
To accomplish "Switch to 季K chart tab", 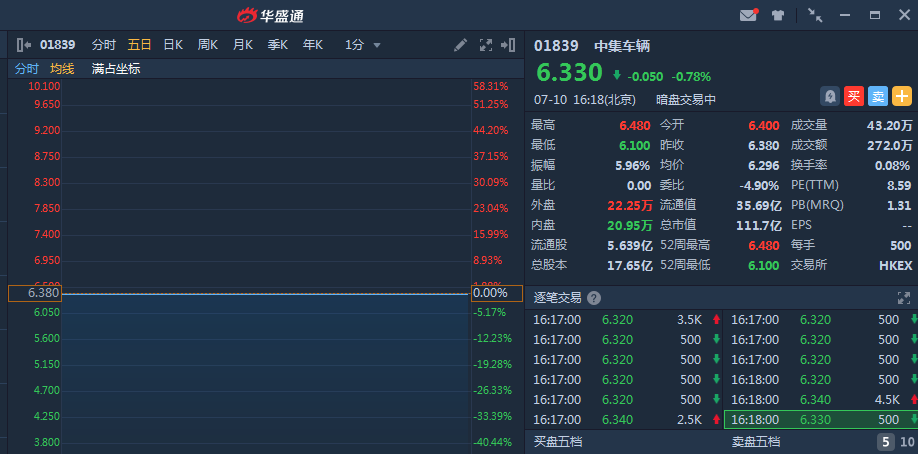I will pyautogui.click(x=278, y=45).
